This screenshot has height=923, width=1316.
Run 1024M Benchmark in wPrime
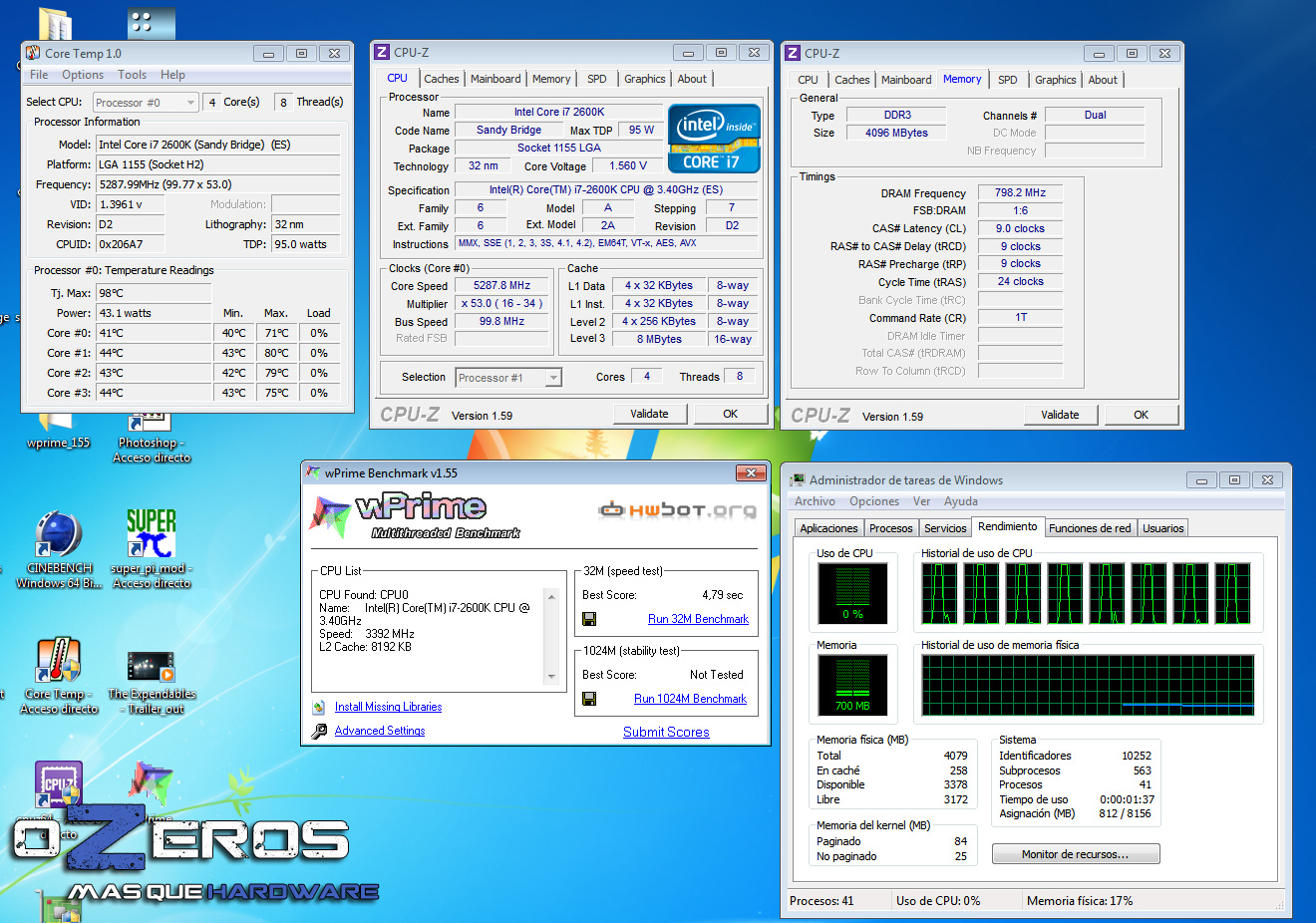pyautogui.click(x=690, y=699)
